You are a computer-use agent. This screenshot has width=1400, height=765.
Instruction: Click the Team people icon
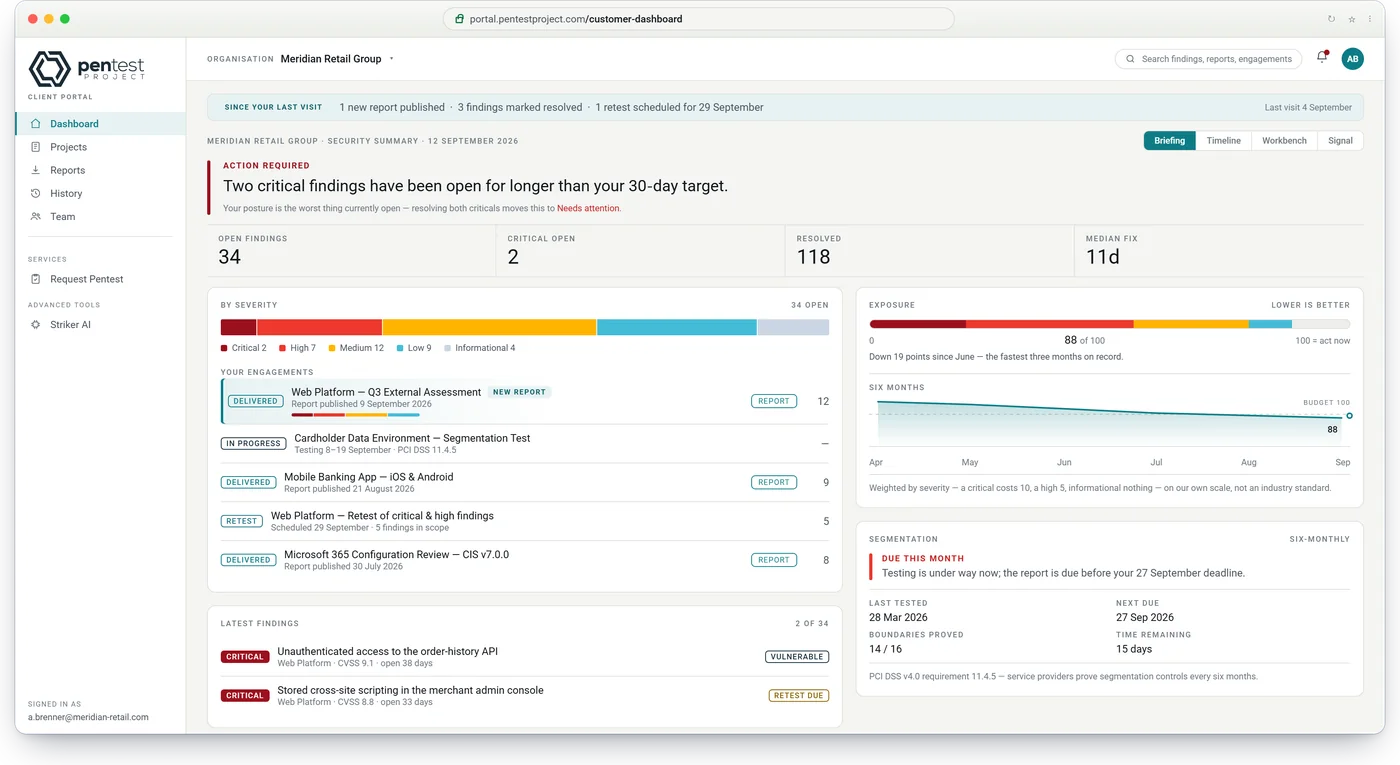coord(36,216)
